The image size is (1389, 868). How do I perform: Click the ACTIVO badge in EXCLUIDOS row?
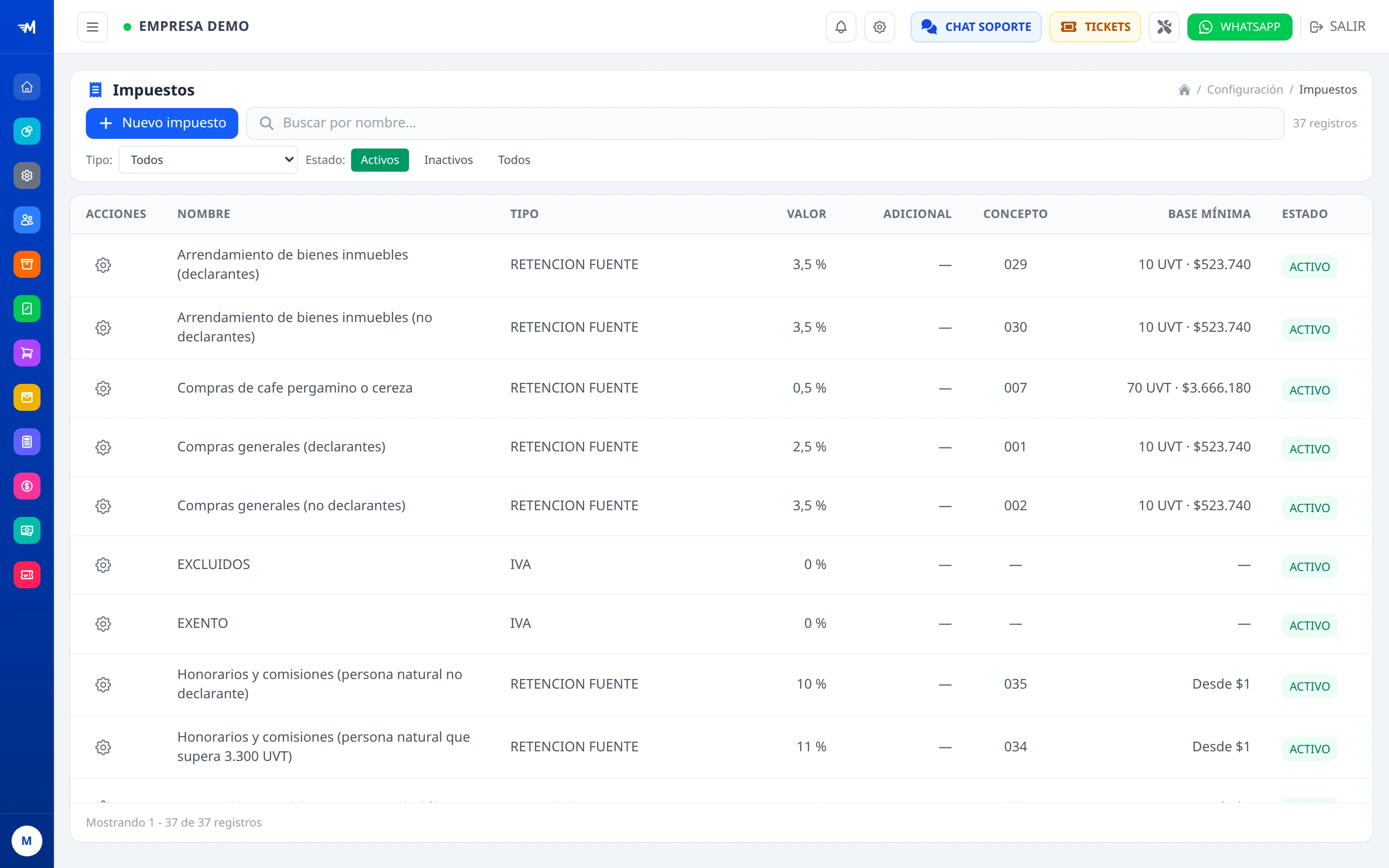click(x=1309, y=567)
